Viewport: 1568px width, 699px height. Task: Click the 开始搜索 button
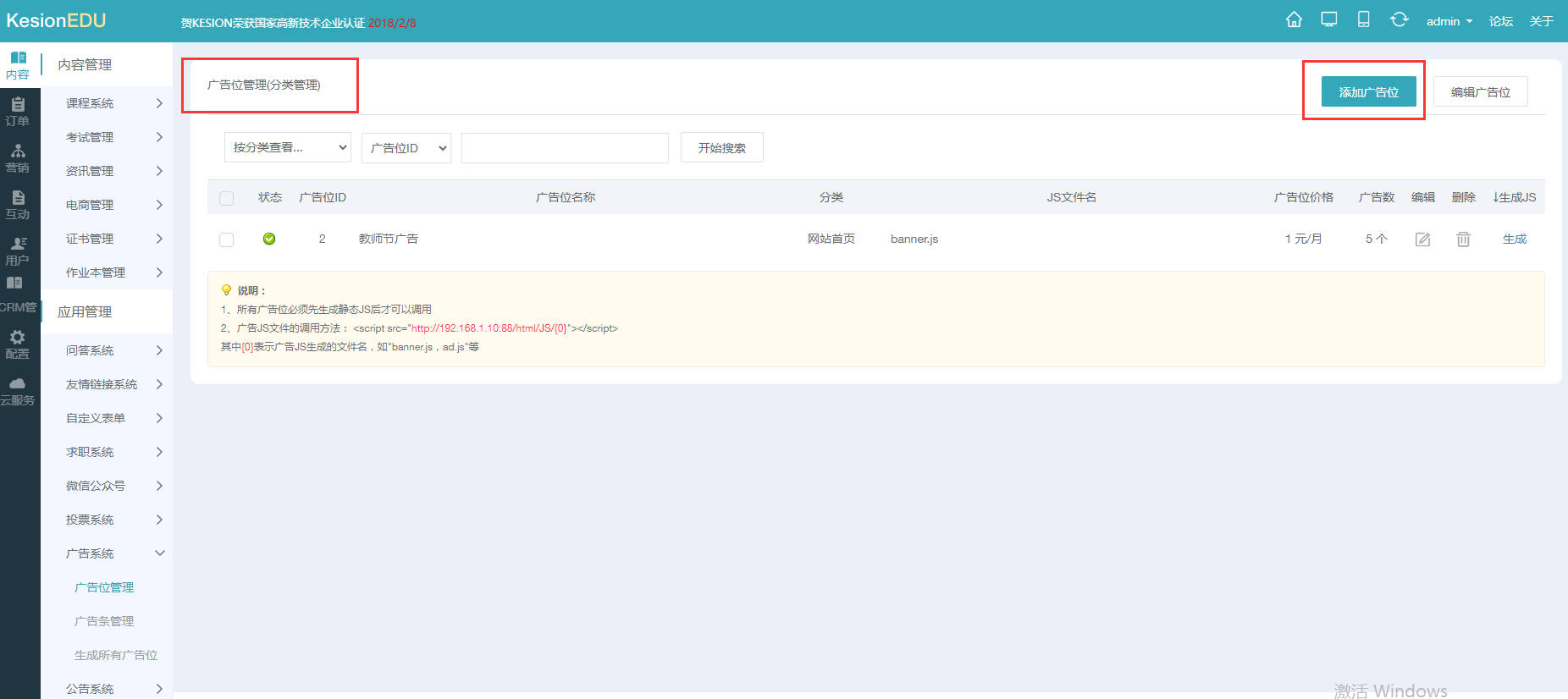coord(722,147)
